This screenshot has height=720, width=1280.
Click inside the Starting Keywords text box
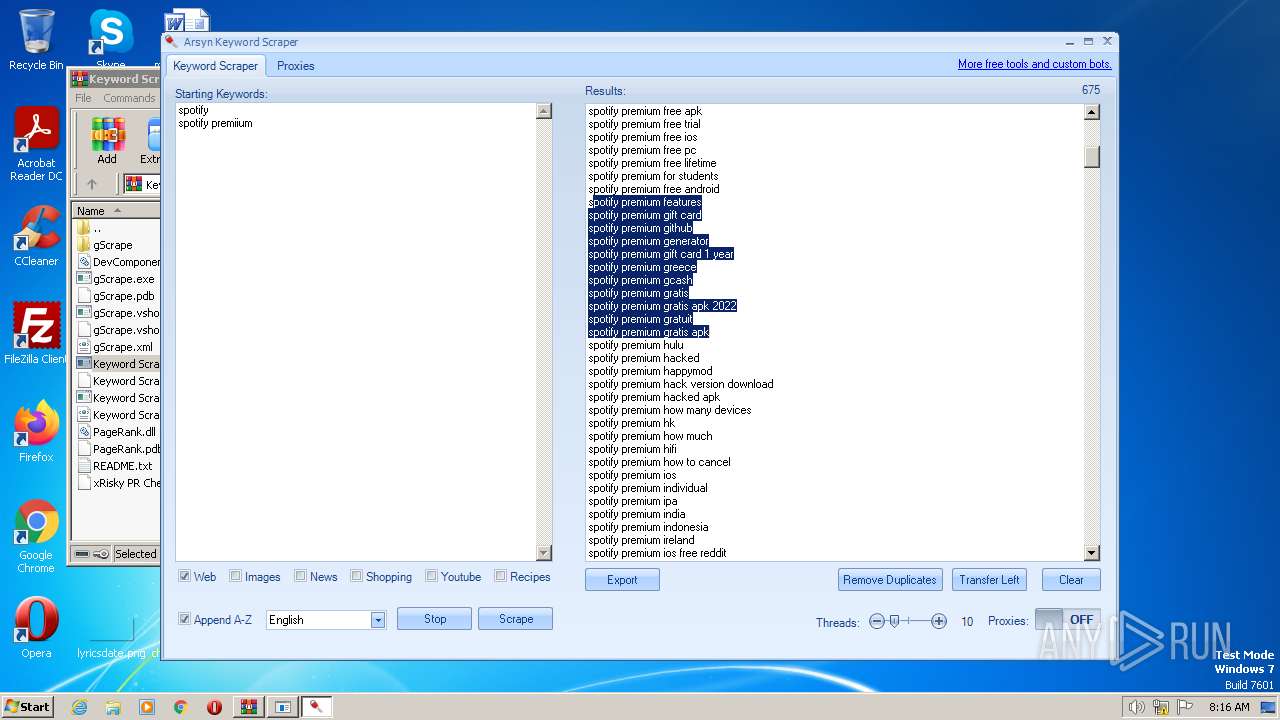356,331
